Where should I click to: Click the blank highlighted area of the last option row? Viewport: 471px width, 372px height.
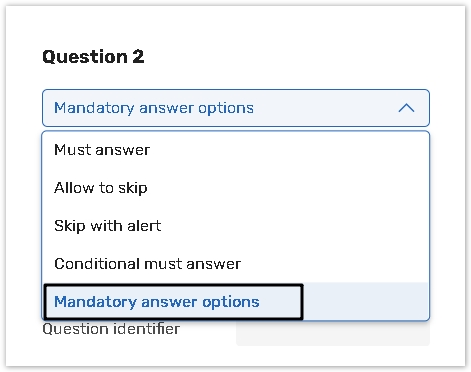click(x=366, y=302)
